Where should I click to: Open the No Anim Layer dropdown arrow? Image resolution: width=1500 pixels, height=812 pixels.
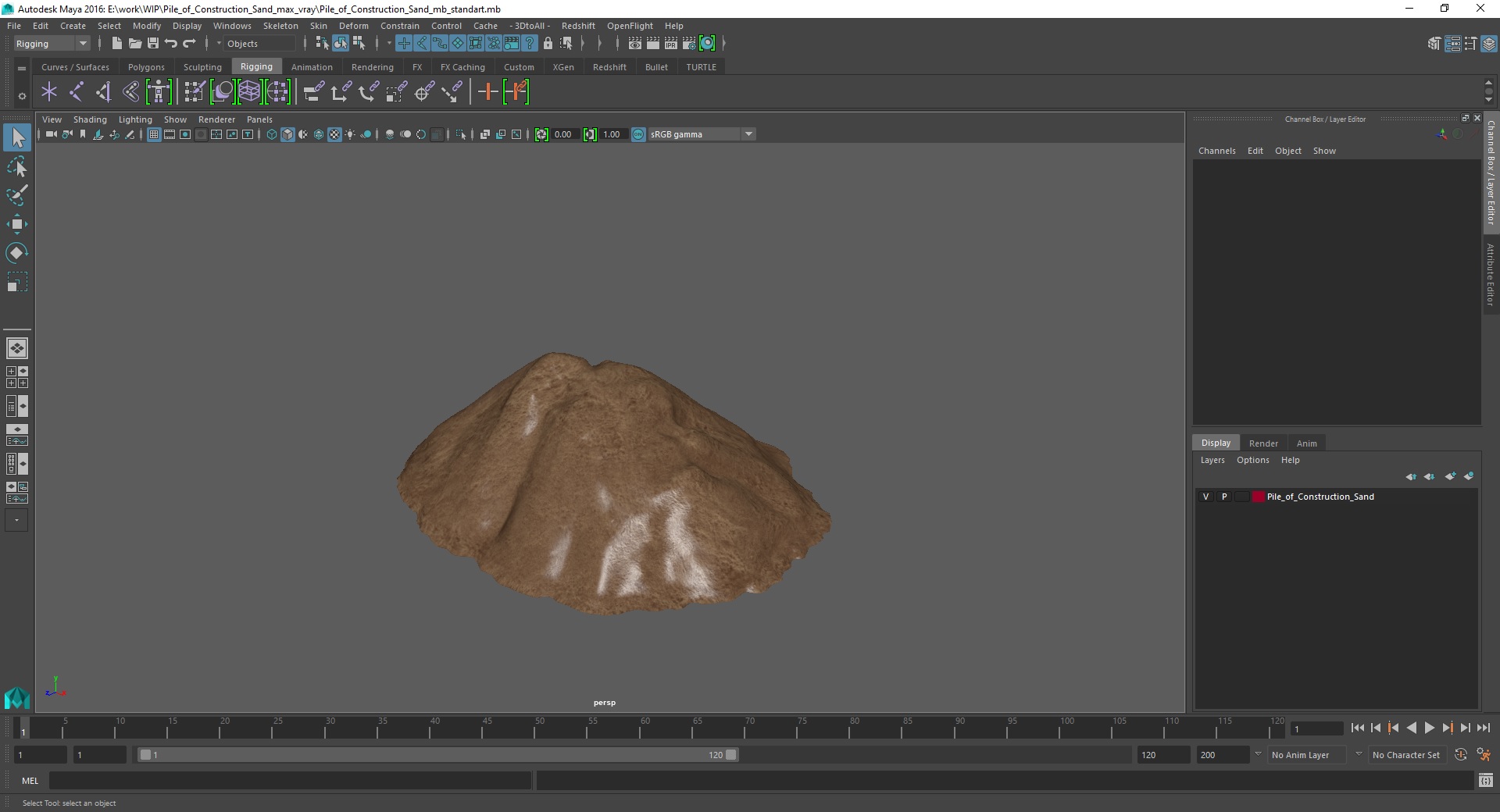tap(1257, 754)
